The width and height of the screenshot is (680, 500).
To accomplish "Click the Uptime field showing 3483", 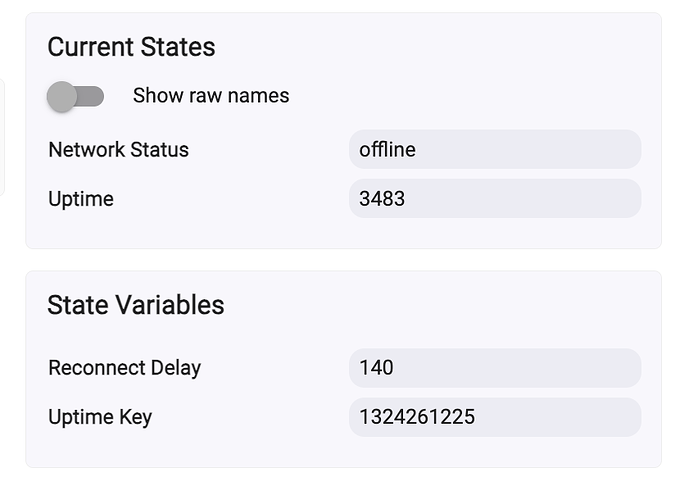I will pos(495,199).
